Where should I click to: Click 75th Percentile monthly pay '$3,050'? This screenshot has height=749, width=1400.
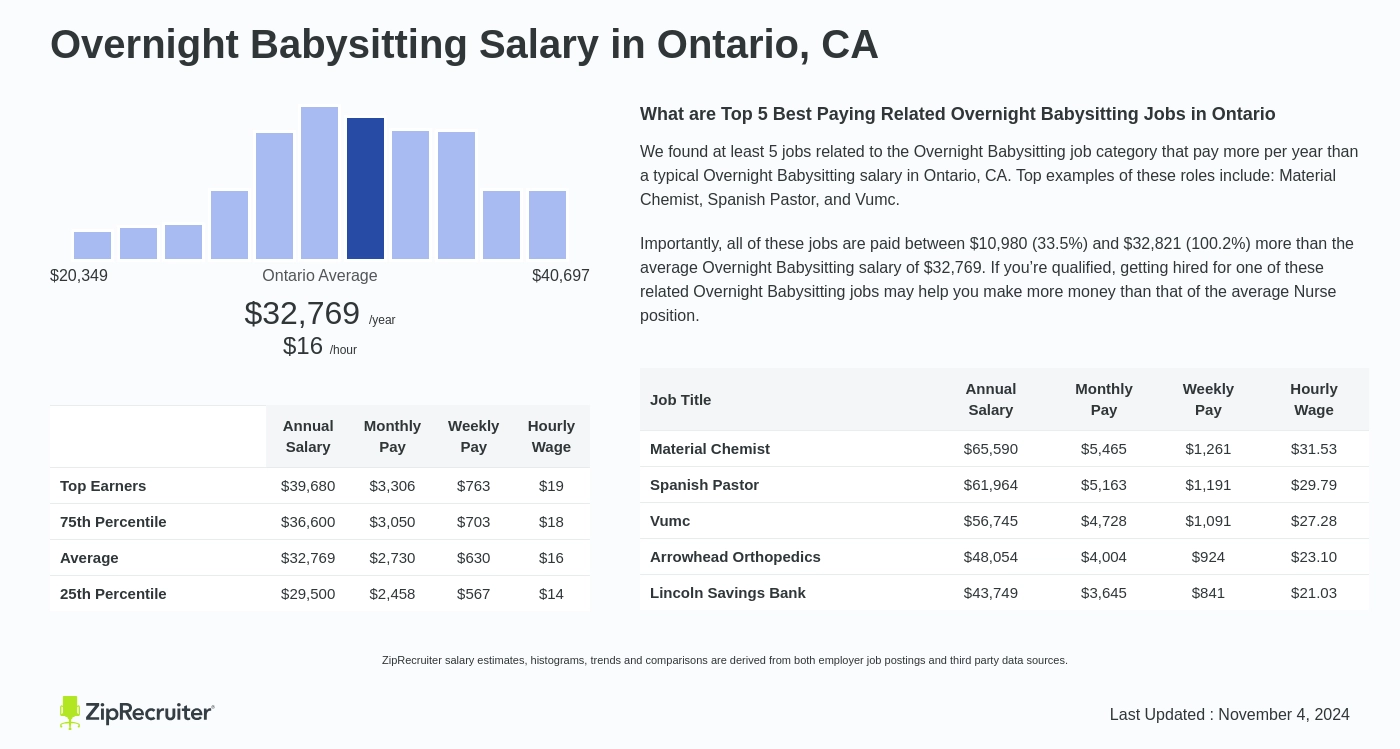coord(392,521)
